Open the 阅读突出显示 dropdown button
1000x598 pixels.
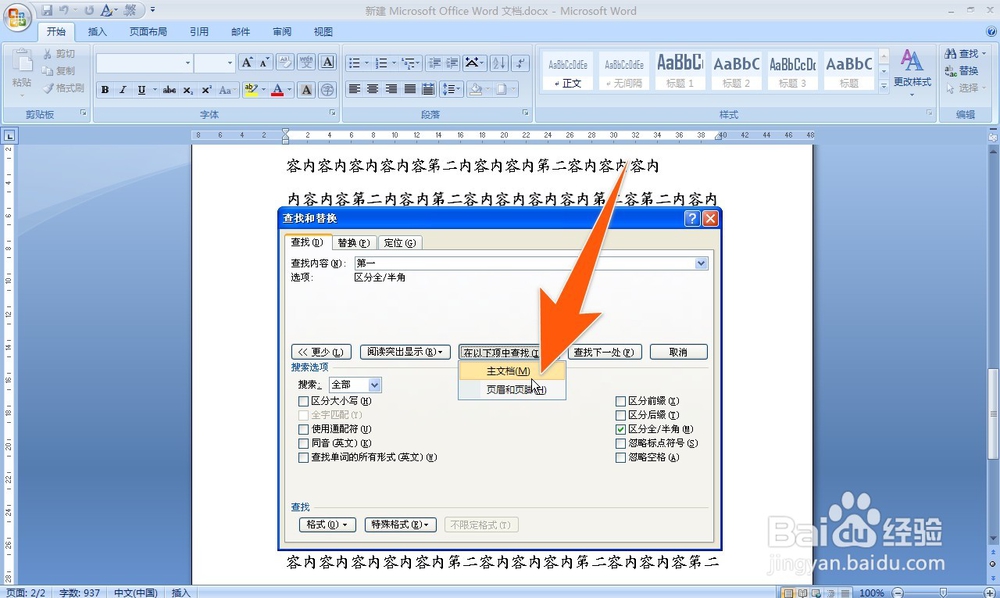406,352
